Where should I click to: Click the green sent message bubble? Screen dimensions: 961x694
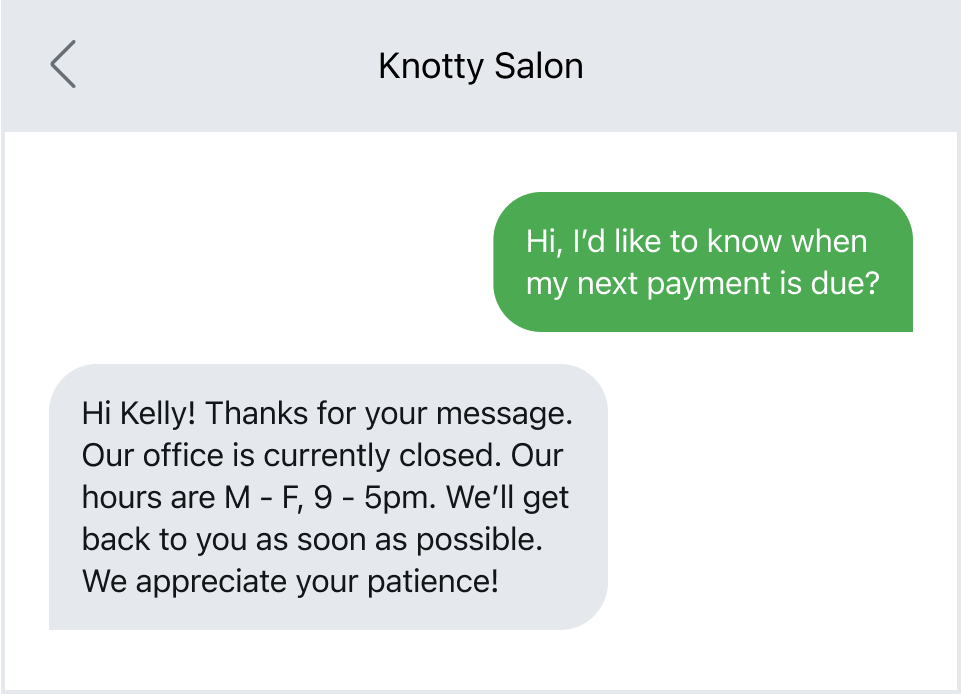[x=702, y=261]
